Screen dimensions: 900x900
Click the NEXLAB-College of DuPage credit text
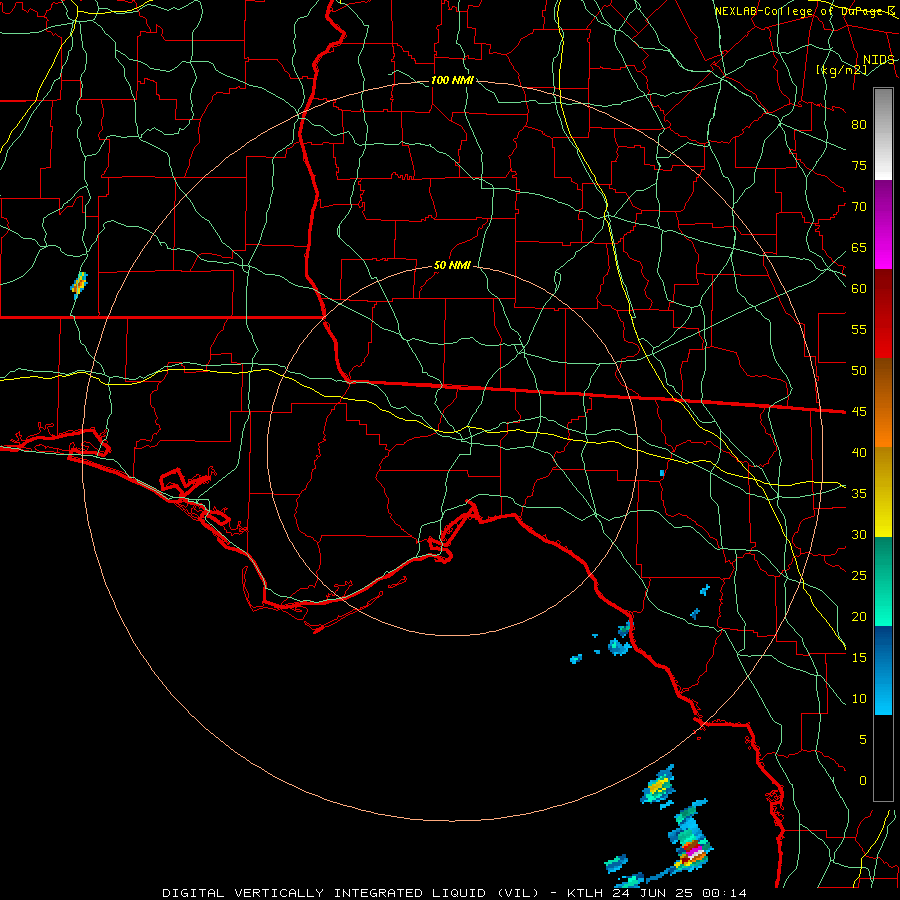coord(804,11)
